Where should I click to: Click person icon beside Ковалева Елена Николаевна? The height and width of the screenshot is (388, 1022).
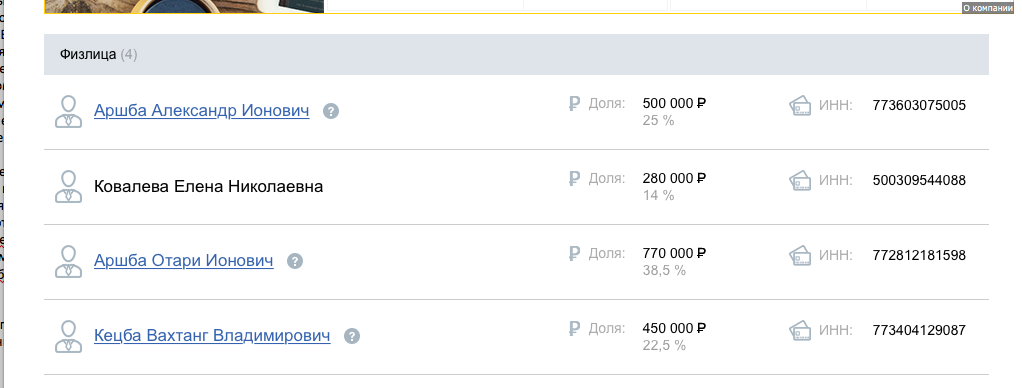[x=68, y=187]
